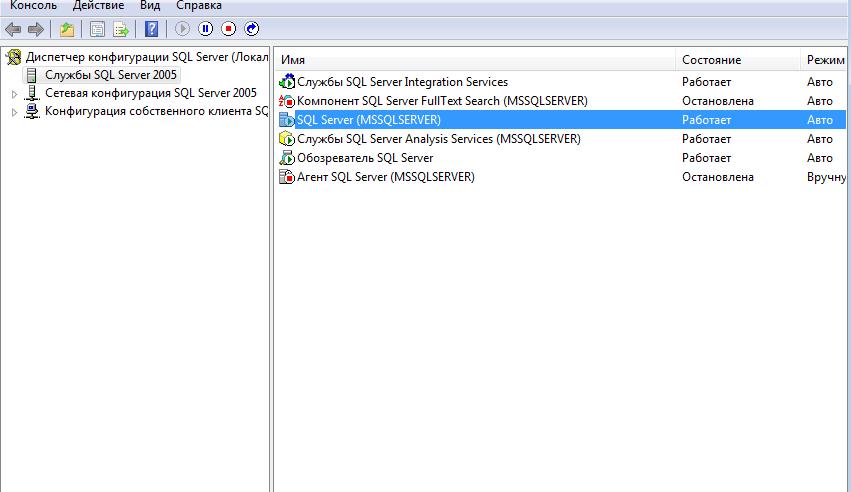This screenshot has width=851, height=492.
Task: Click the FullText Search stopped service icon
Action: pos(287,101)
